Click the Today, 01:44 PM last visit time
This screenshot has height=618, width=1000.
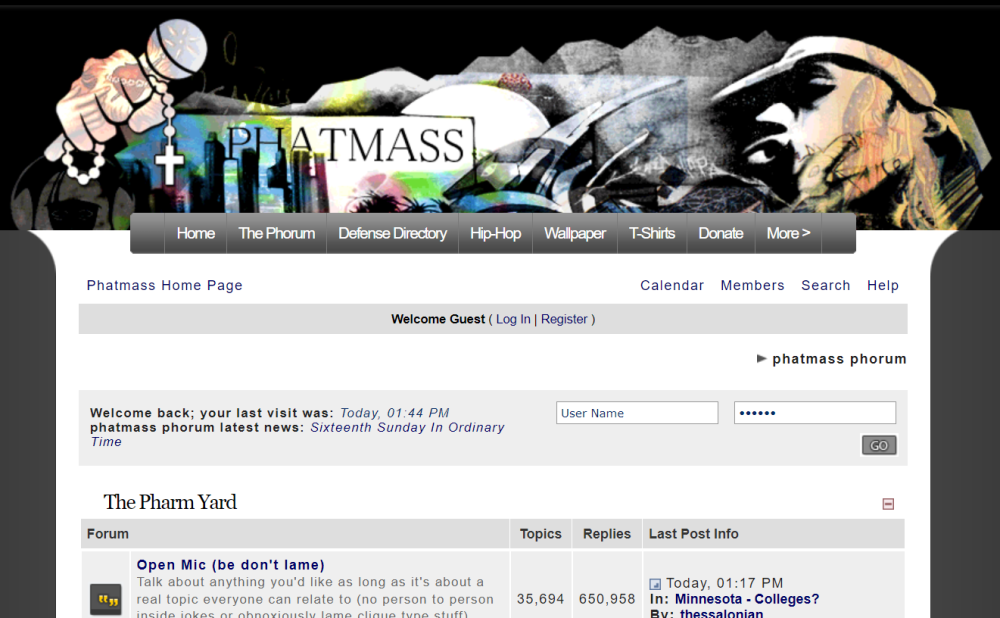click(x=394, y=413)
